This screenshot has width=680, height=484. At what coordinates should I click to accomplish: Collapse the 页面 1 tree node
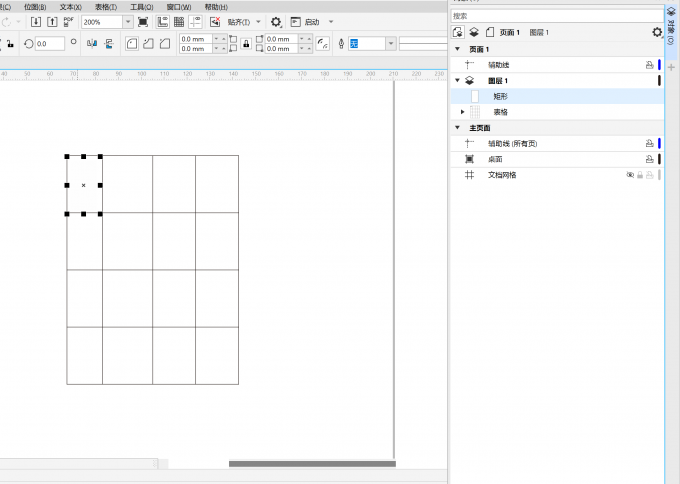[x=457, y=49]
